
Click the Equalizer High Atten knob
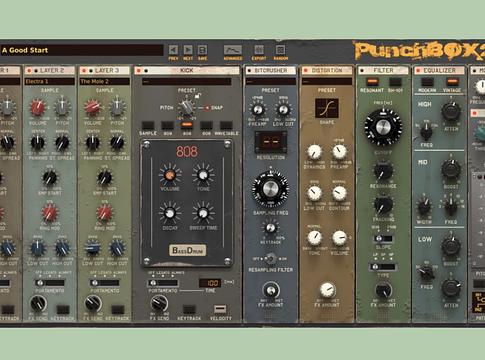(x=451, y=112)
